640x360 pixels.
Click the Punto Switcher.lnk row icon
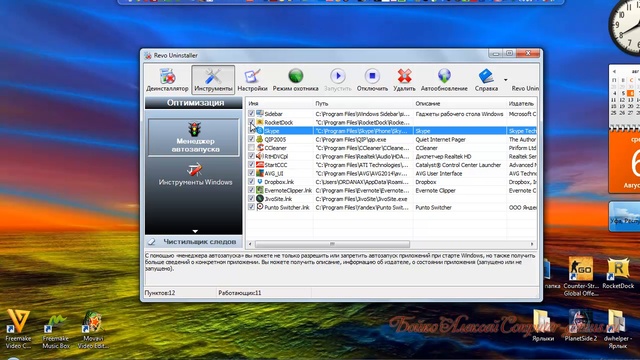260,207
